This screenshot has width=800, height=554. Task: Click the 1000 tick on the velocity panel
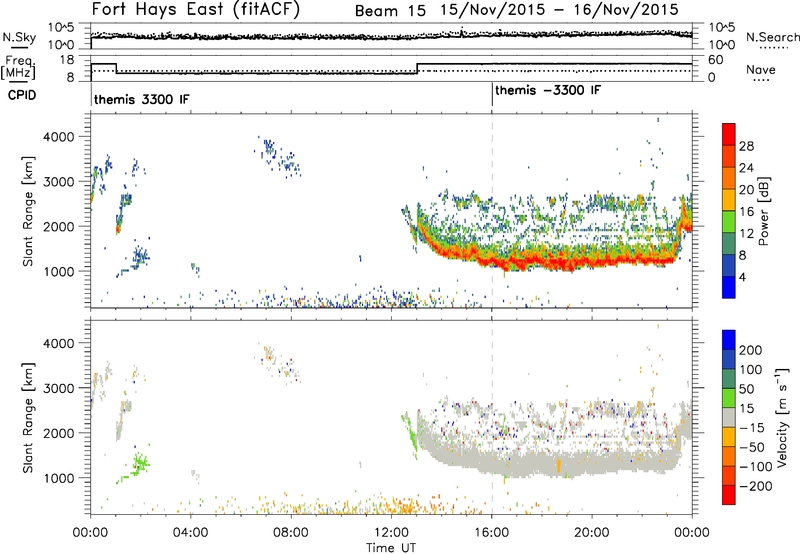pos(59,478)
